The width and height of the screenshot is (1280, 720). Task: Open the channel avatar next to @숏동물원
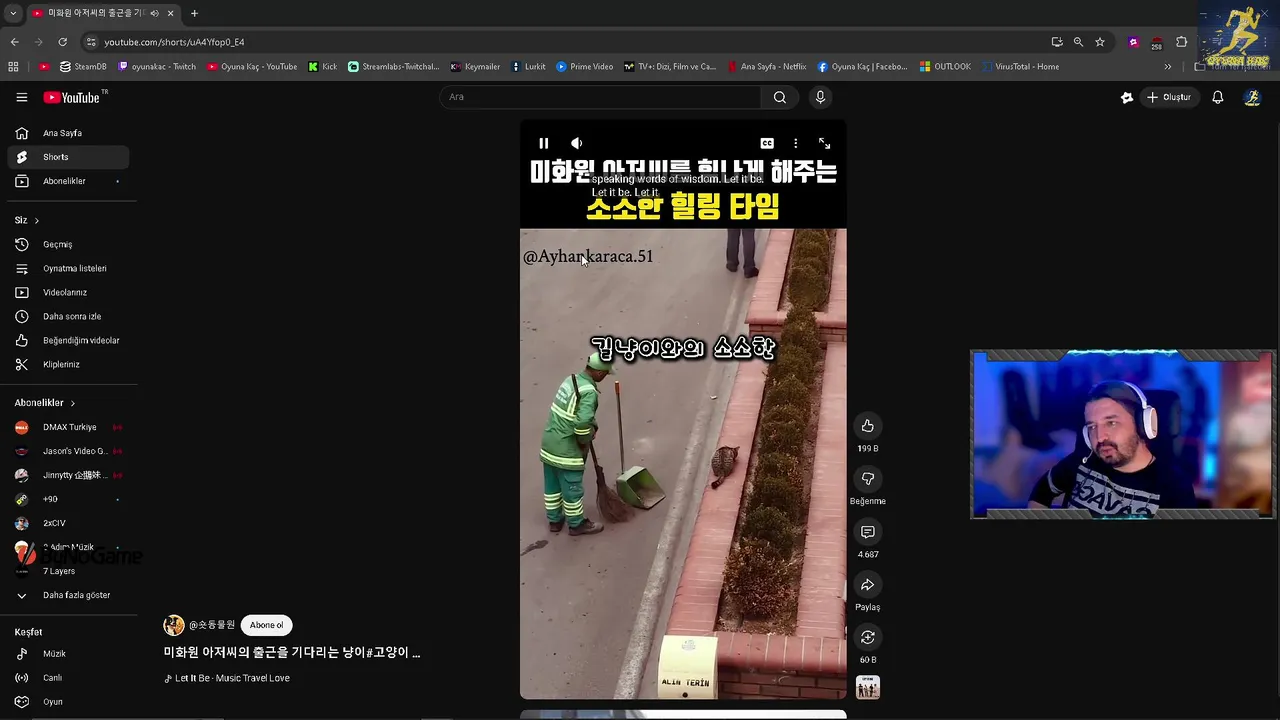pyautogui.click(x=174, y=625)
